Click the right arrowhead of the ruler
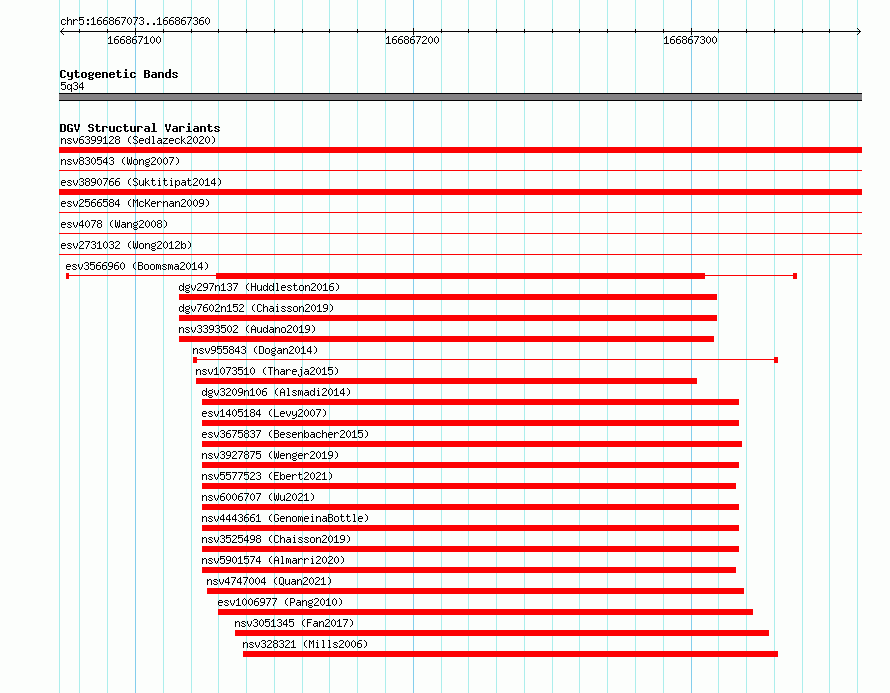This screenshot has width=890, height=693. (859, 32)
